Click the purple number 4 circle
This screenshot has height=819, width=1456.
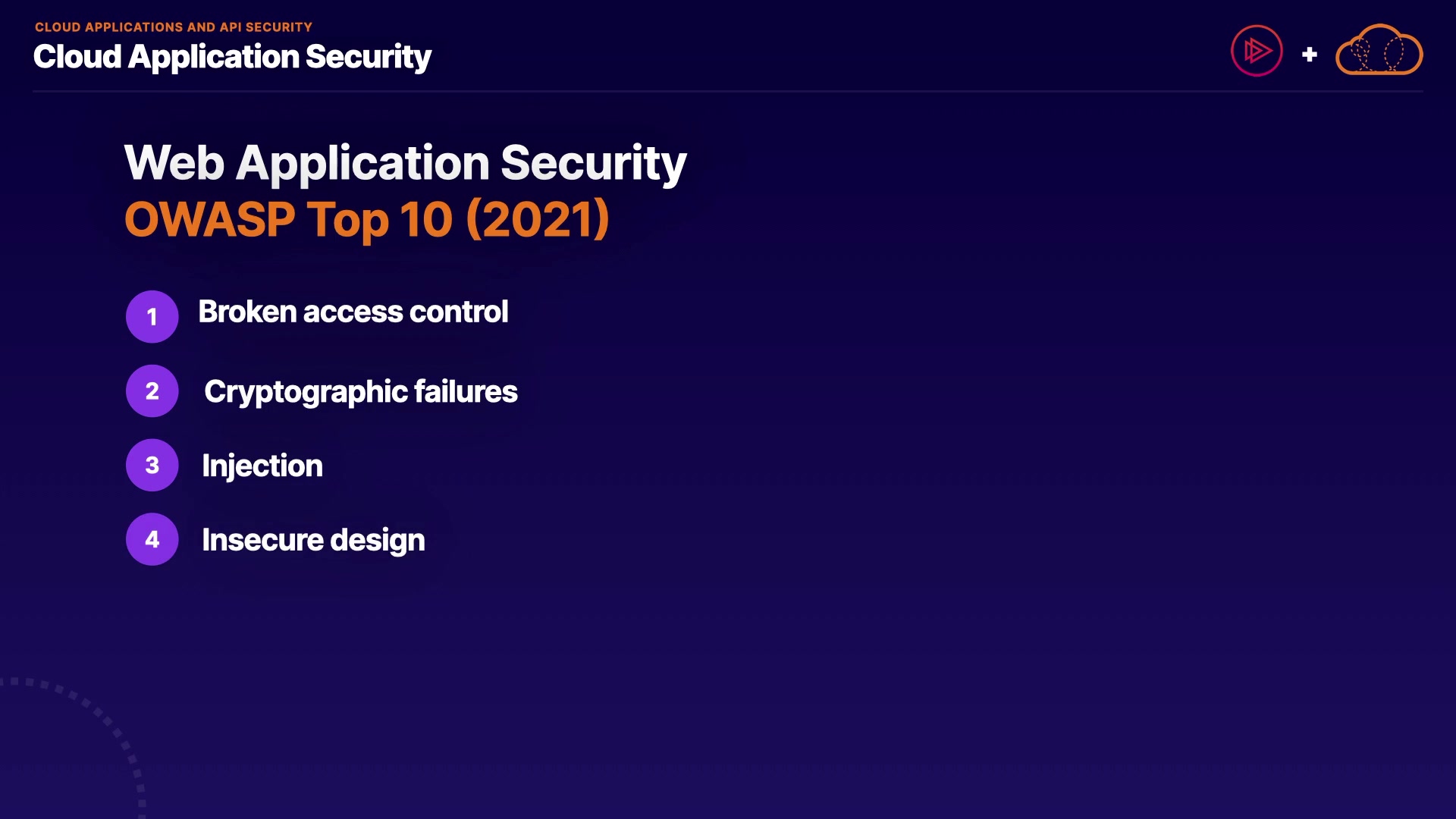point(152,539)
